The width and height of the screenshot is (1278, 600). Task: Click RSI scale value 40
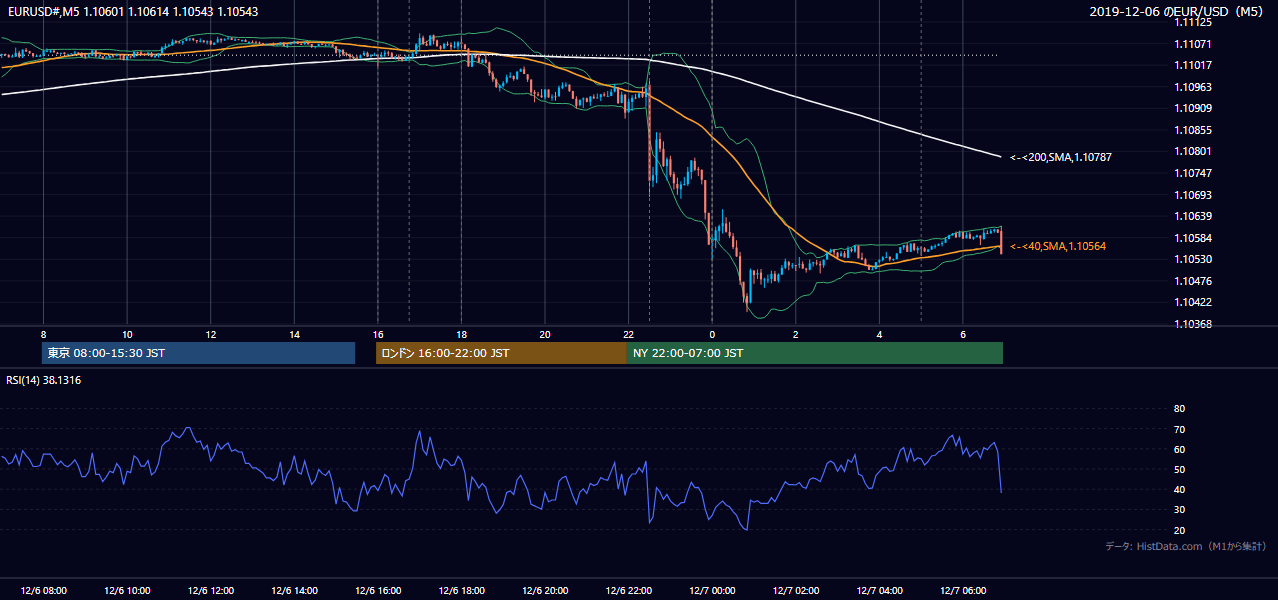[1179, 489]
